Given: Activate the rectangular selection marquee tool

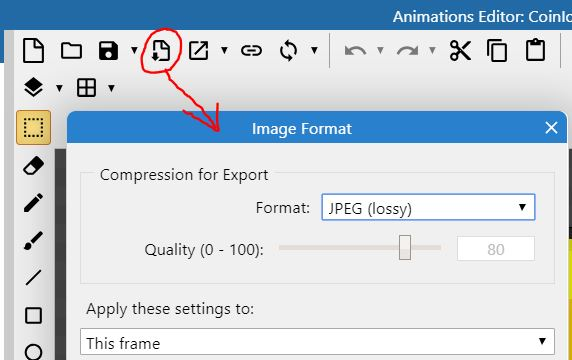Looking at the screenshot, I should pyautogui.click(x=34, y=127).
